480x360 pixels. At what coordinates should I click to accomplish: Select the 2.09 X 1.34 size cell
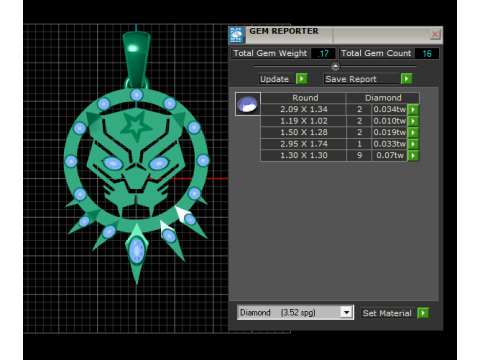coord(304,109)
